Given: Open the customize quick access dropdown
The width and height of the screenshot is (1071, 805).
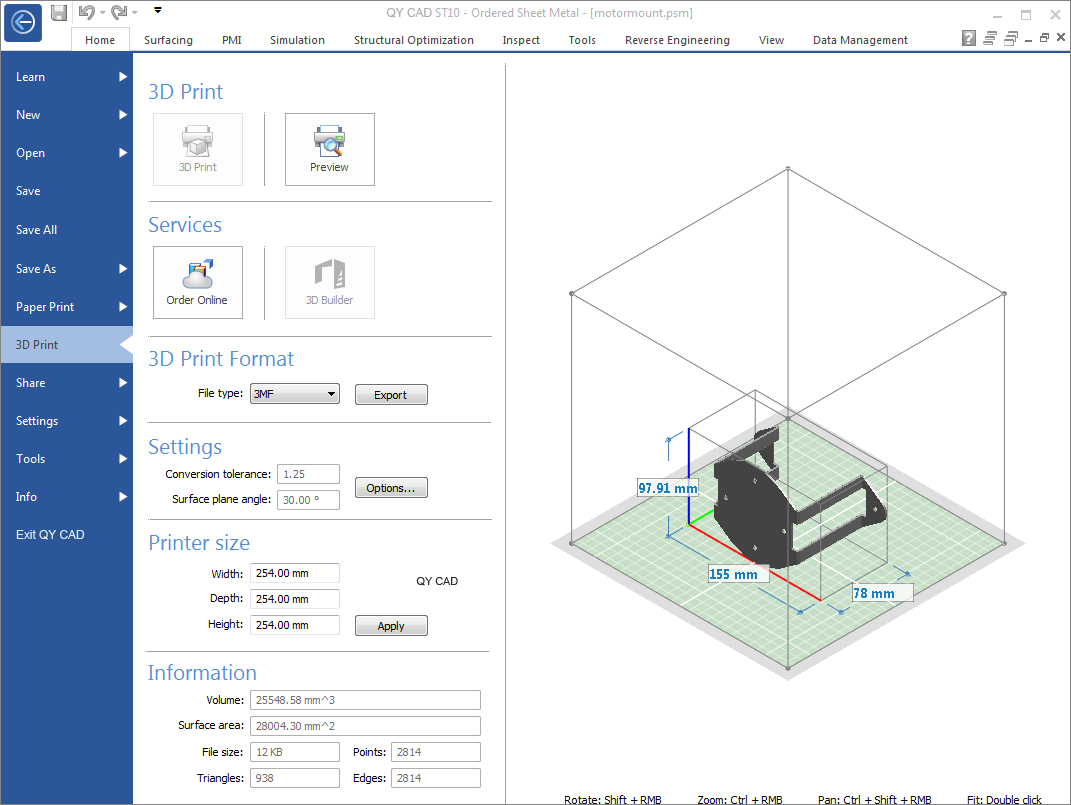Looking at the screenshot, I should coord(158,12).
